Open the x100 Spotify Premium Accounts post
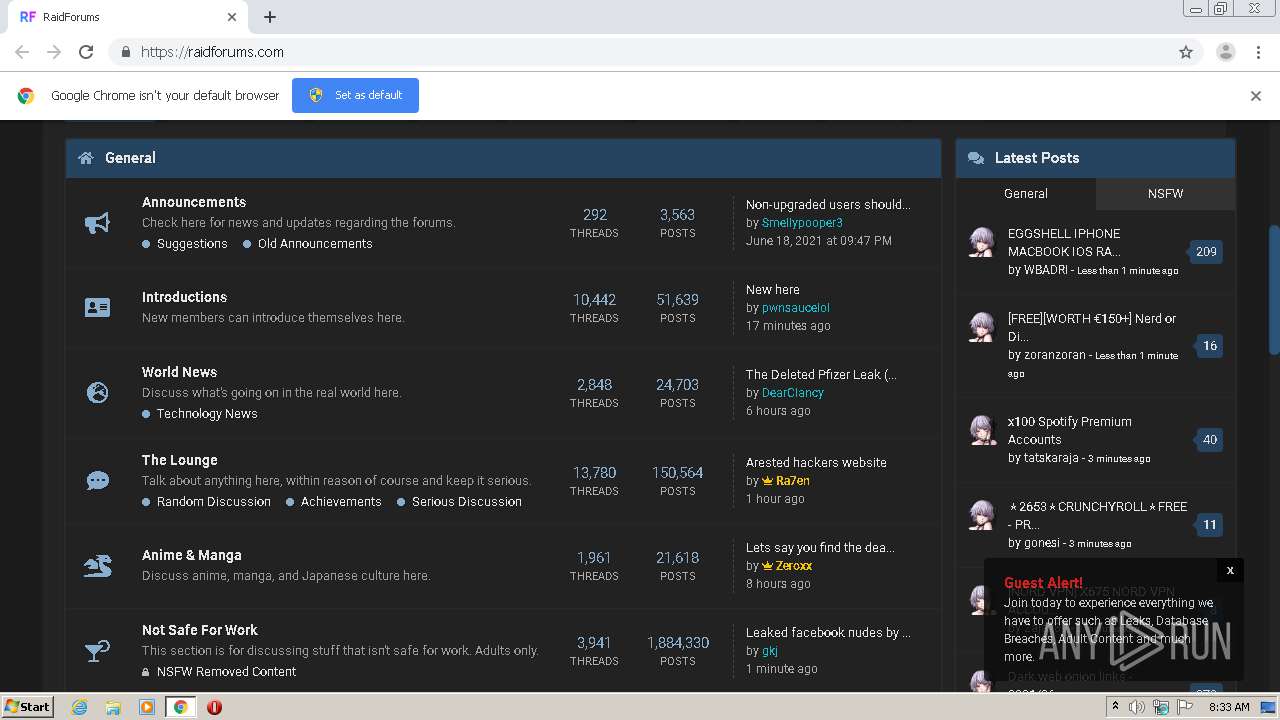 click(x=1070, y=431)
